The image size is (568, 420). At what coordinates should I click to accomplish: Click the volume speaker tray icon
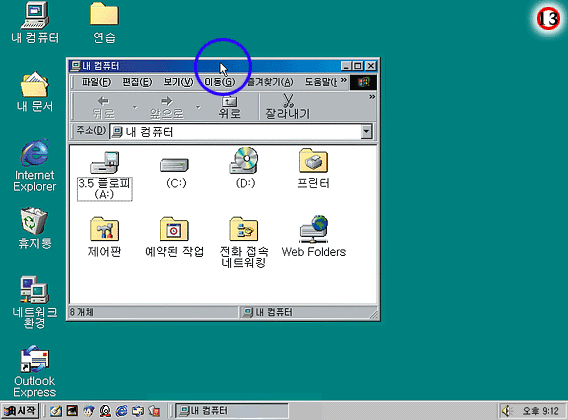tap(506, 411)
